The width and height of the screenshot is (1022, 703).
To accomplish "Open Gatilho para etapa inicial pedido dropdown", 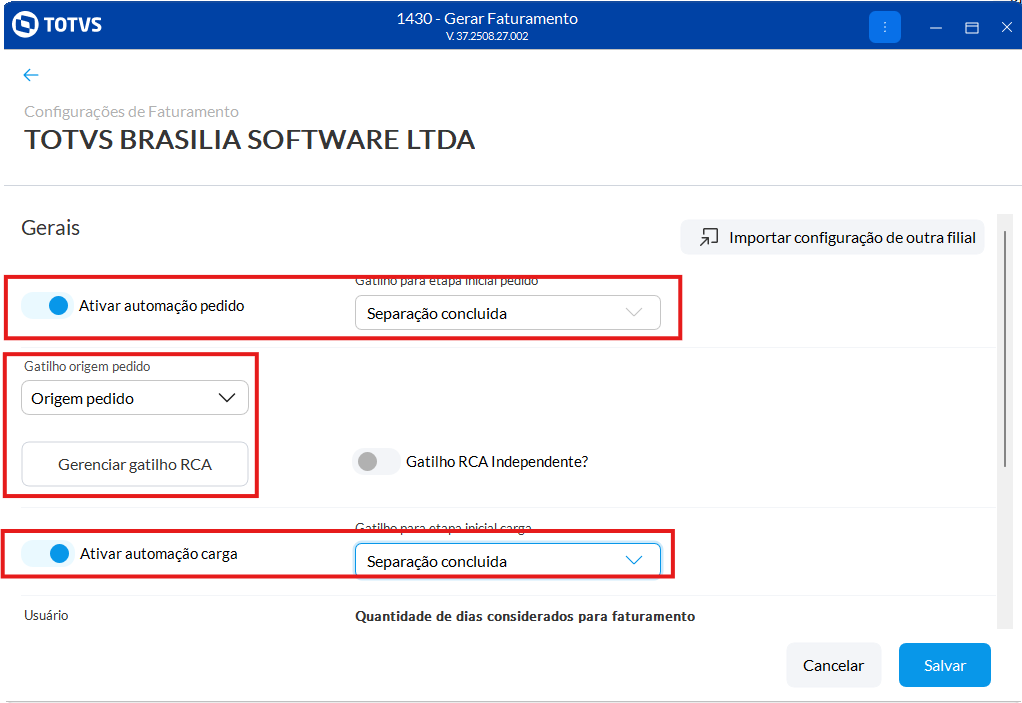I will 507,313.
